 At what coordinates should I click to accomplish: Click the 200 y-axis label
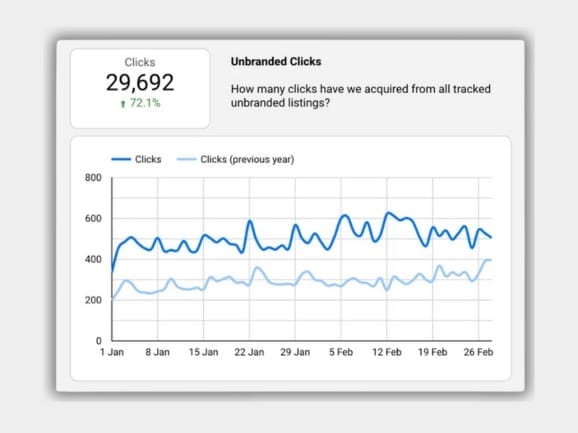point(93,300)
